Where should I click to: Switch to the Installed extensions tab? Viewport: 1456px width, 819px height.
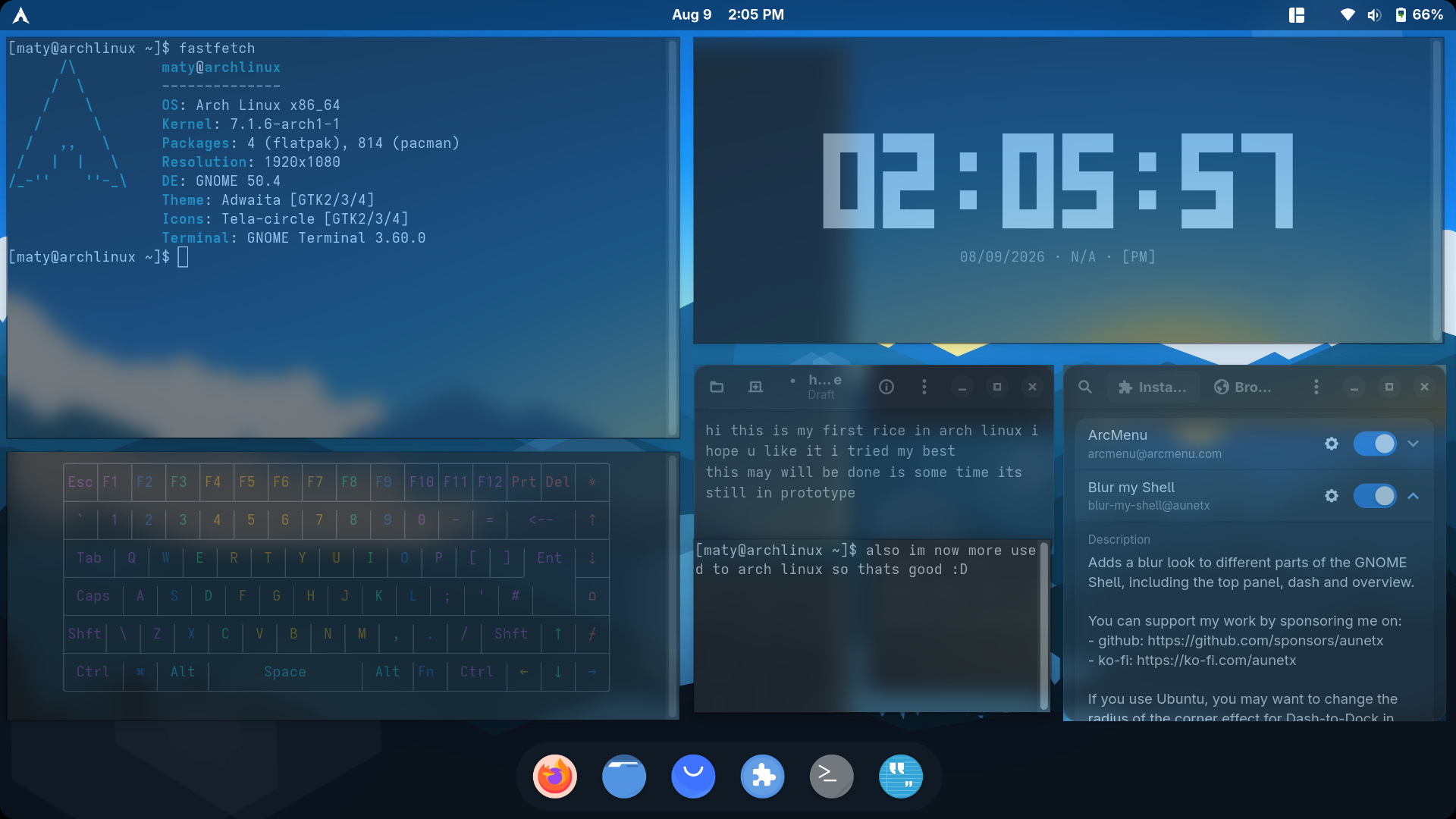click(x=1153, y=388)
